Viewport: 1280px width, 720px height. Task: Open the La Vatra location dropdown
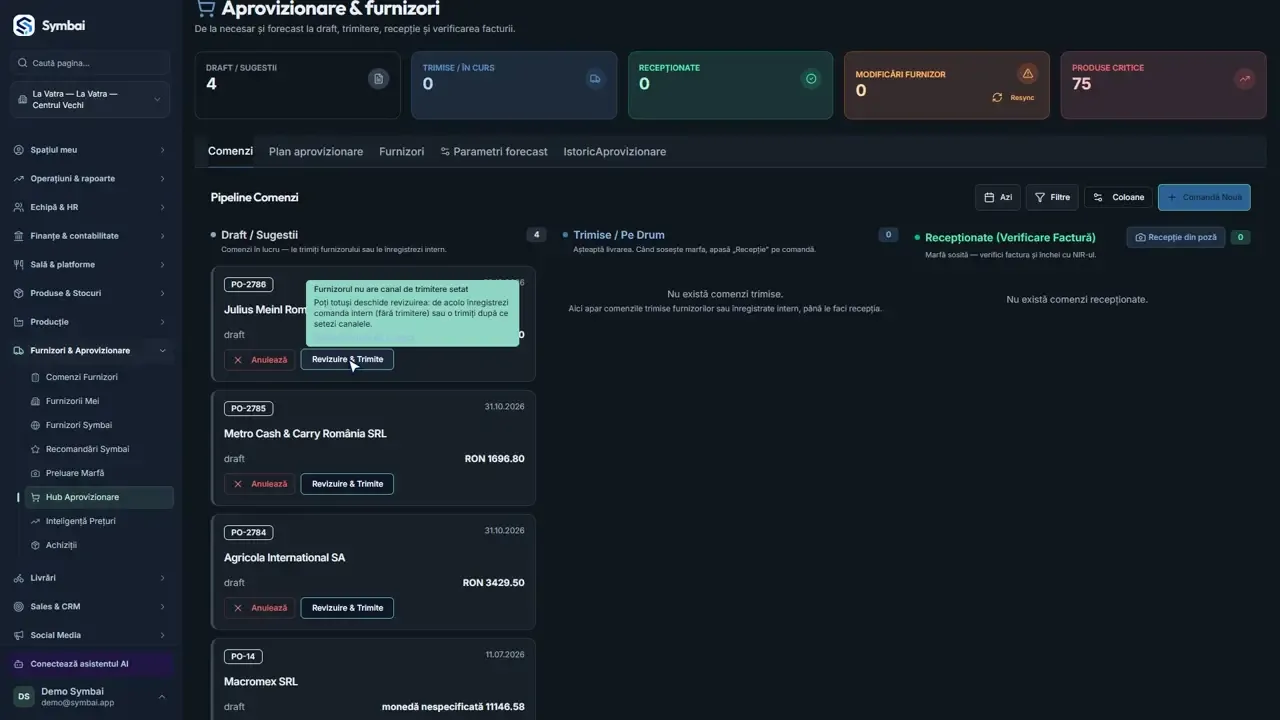point(91,99)
